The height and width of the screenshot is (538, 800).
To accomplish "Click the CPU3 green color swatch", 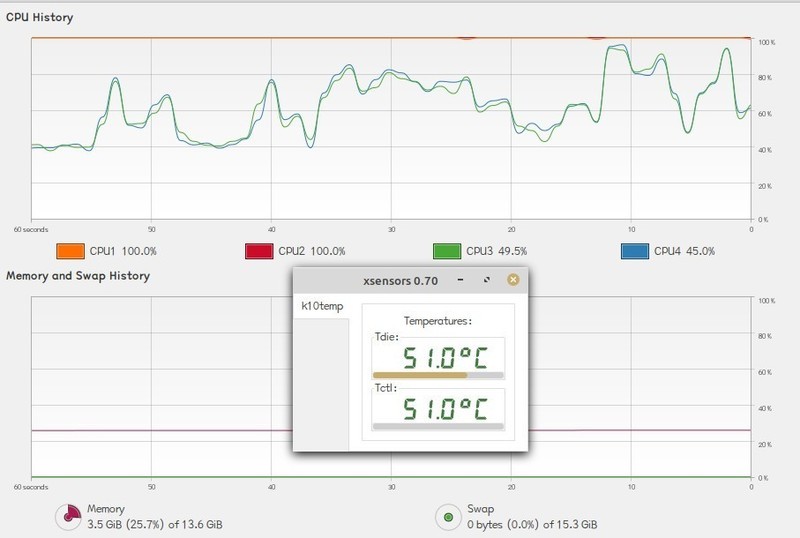I will [x=447, y=251].
